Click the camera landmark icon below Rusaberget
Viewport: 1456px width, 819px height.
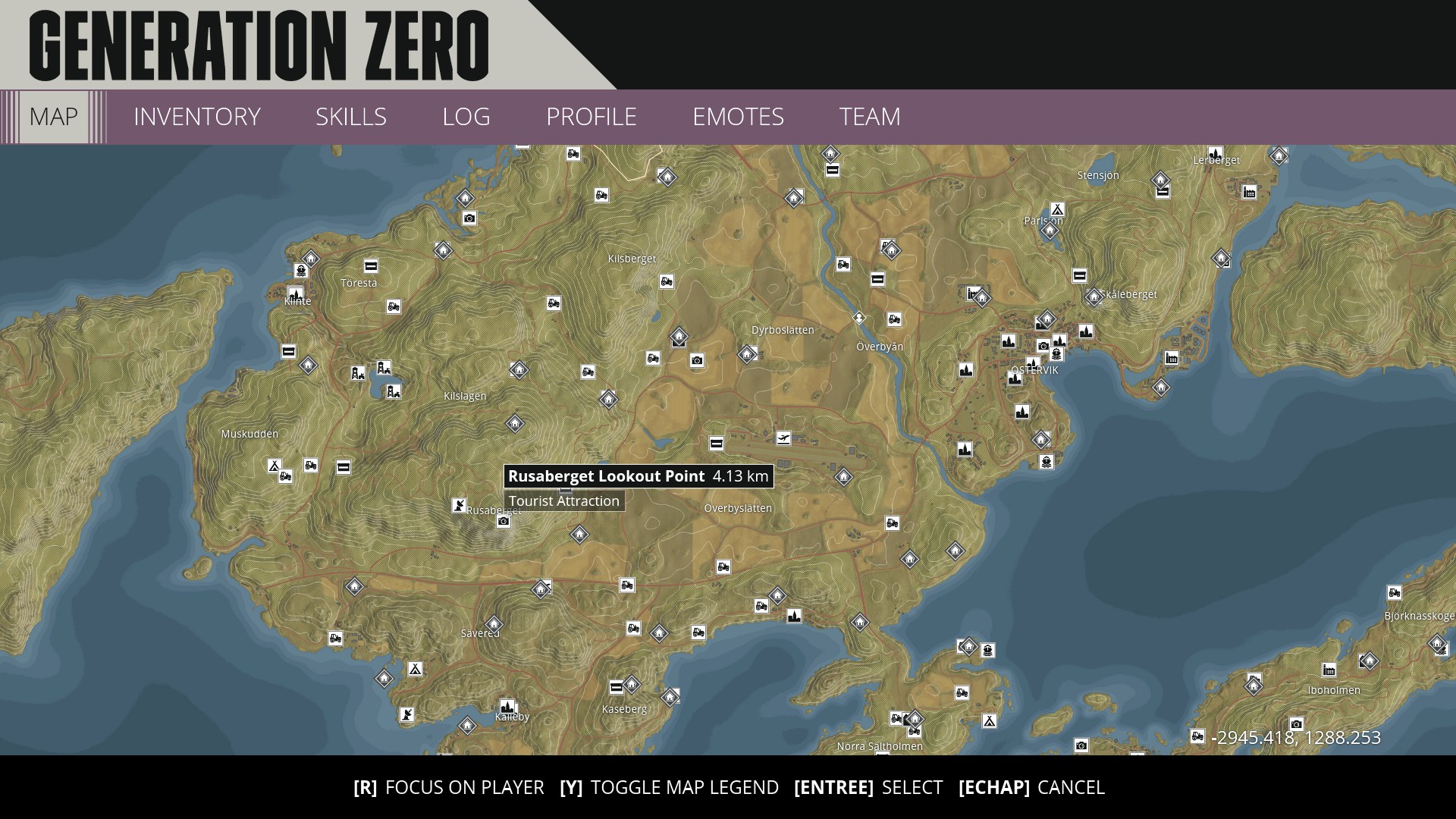click(504, 522)
